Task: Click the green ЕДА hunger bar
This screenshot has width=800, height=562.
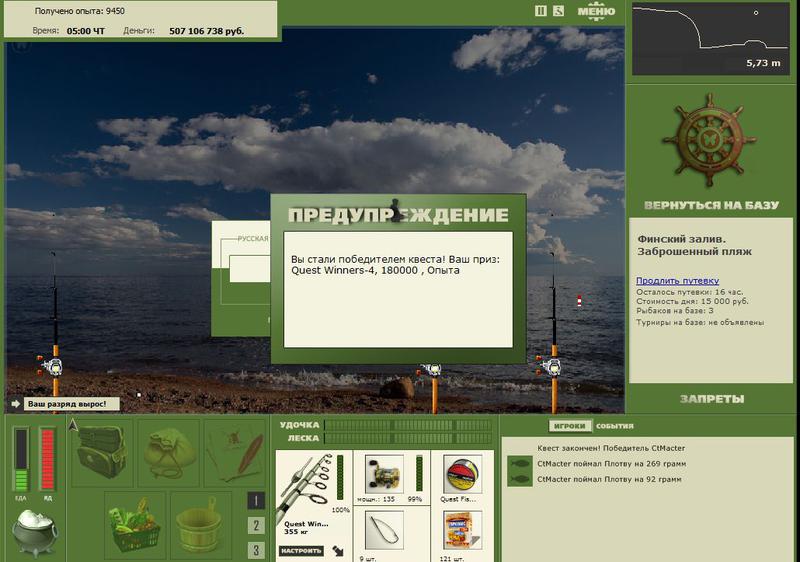Action: 21,459
